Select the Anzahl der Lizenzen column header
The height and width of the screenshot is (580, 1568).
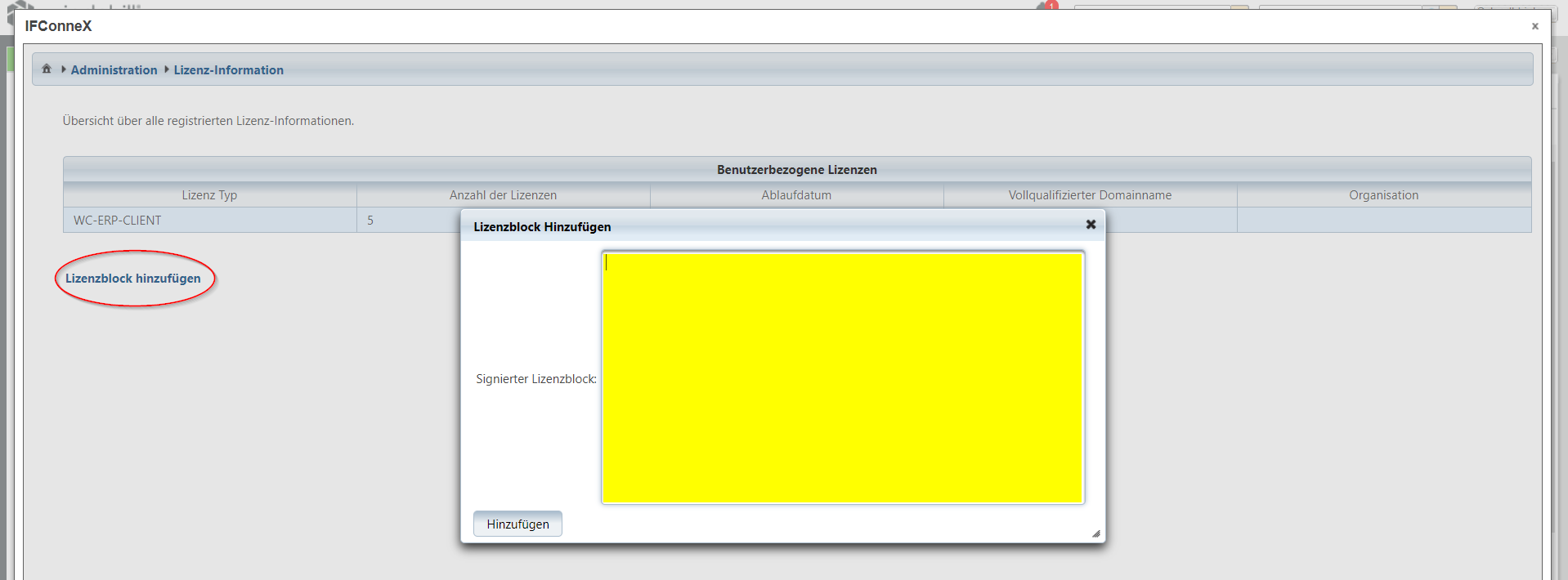[503, 195]
